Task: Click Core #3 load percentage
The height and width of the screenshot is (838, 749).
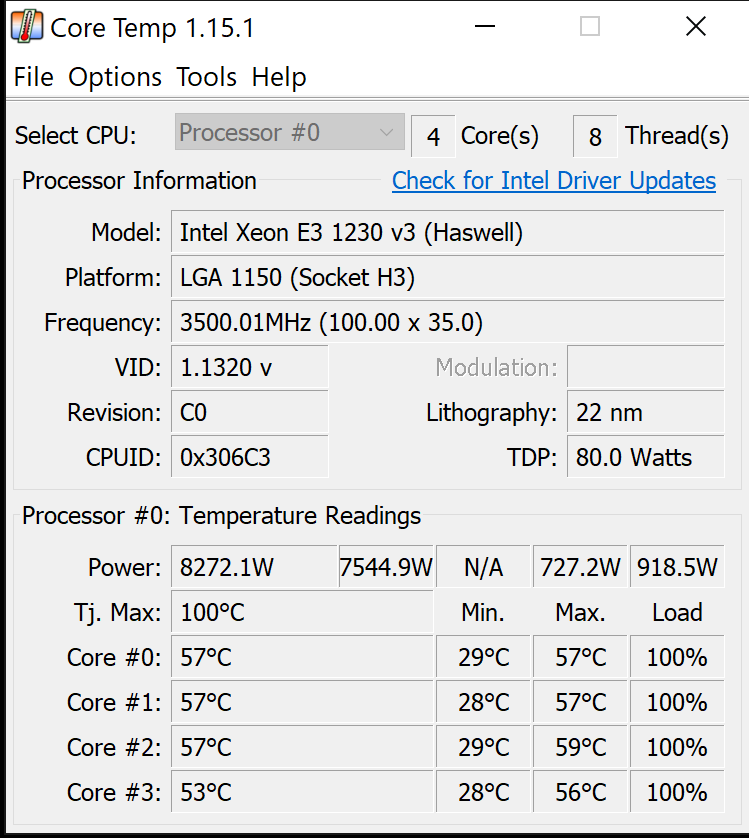Action: point(677,792)
